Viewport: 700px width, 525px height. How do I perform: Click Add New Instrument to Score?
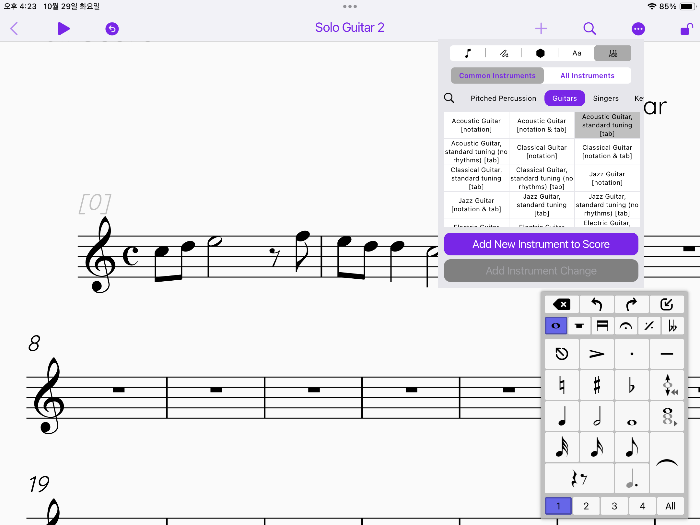point(541,244)
